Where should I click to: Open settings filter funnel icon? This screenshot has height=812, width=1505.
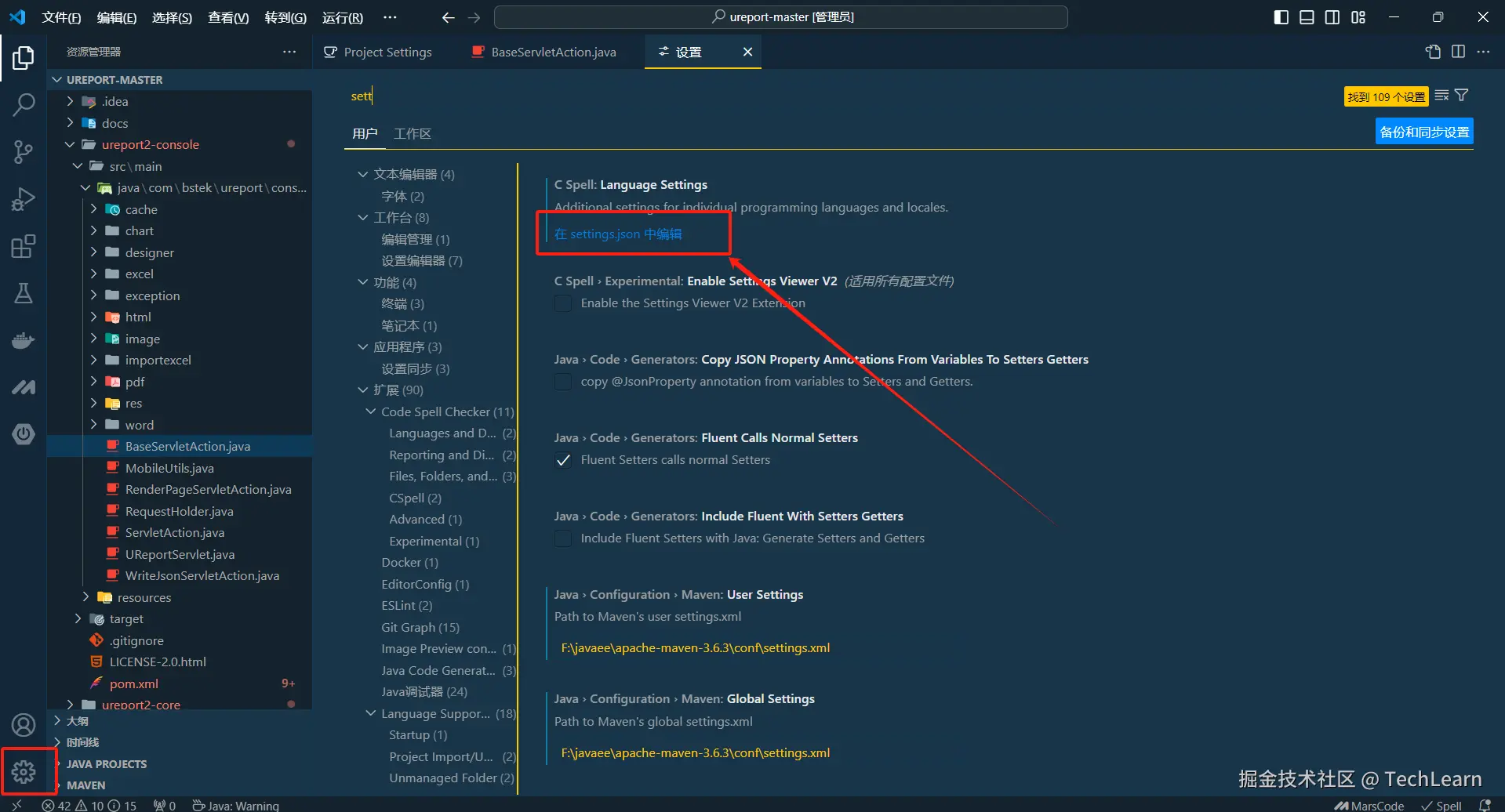tap(1462, 96)
